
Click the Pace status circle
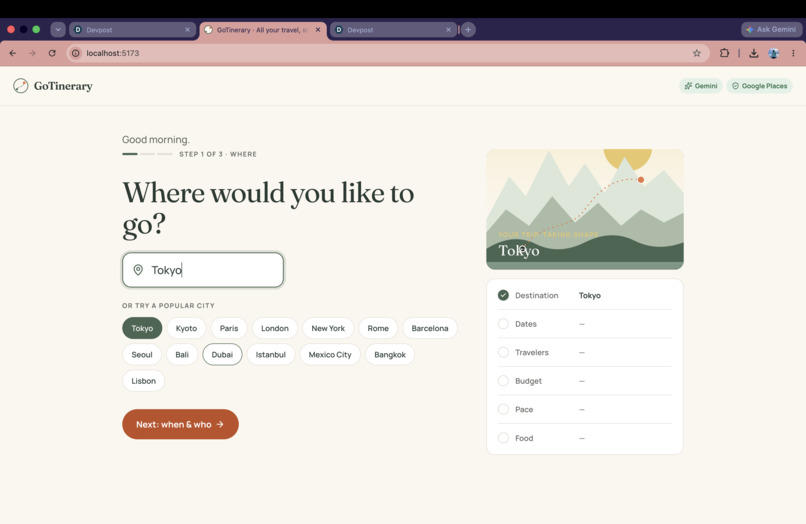[503, 409]
